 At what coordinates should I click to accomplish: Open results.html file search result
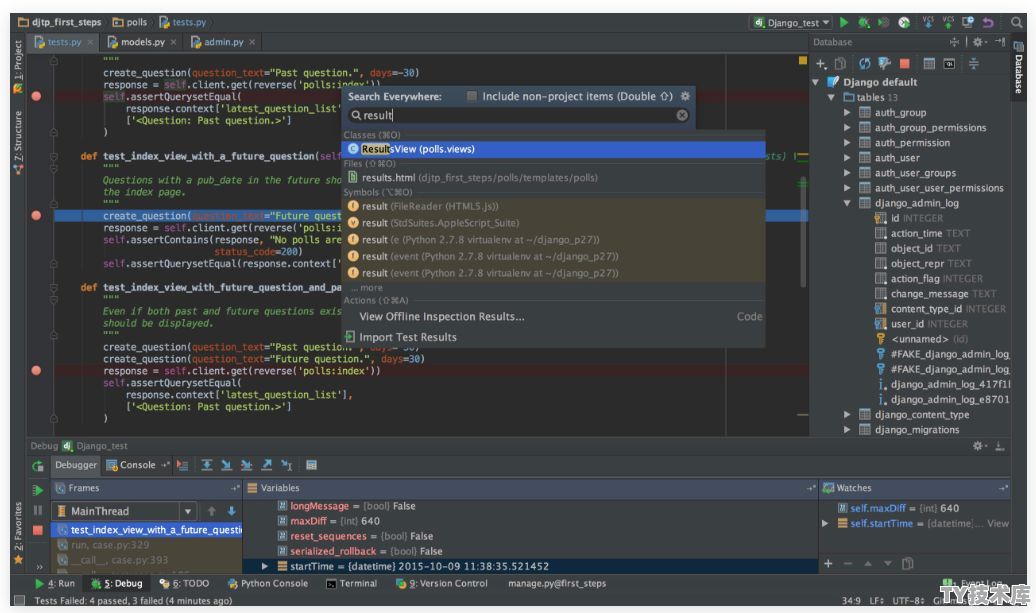(x=553, y=178)
